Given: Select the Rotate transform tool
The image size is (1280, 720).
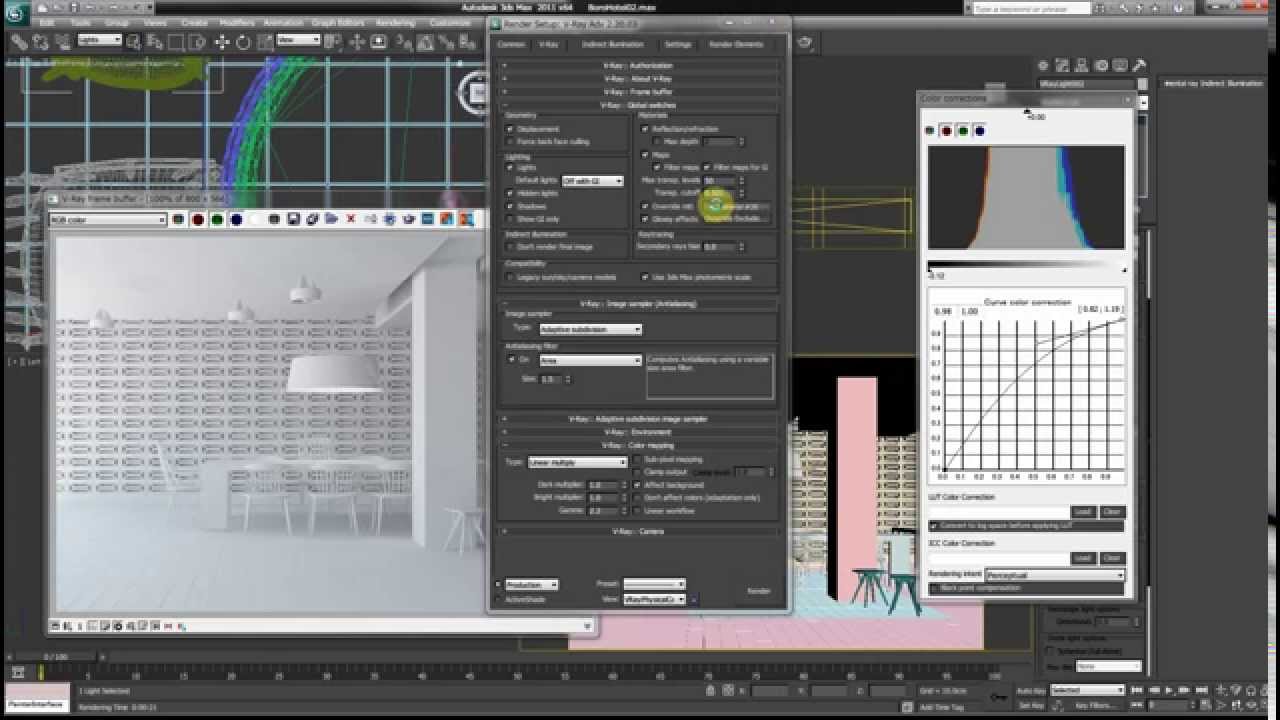Looking at the screenshot, I should tap(241, 42).
